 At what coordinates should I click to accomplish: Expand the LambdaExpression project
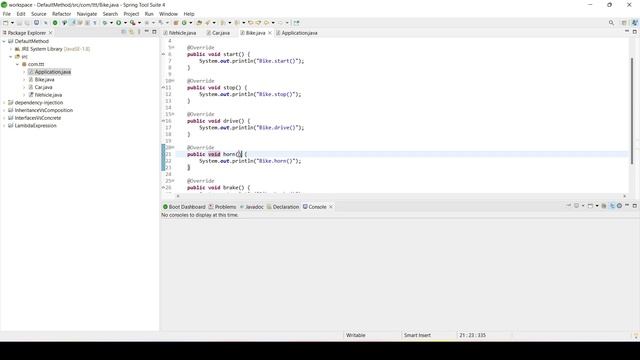pos(4,126)
